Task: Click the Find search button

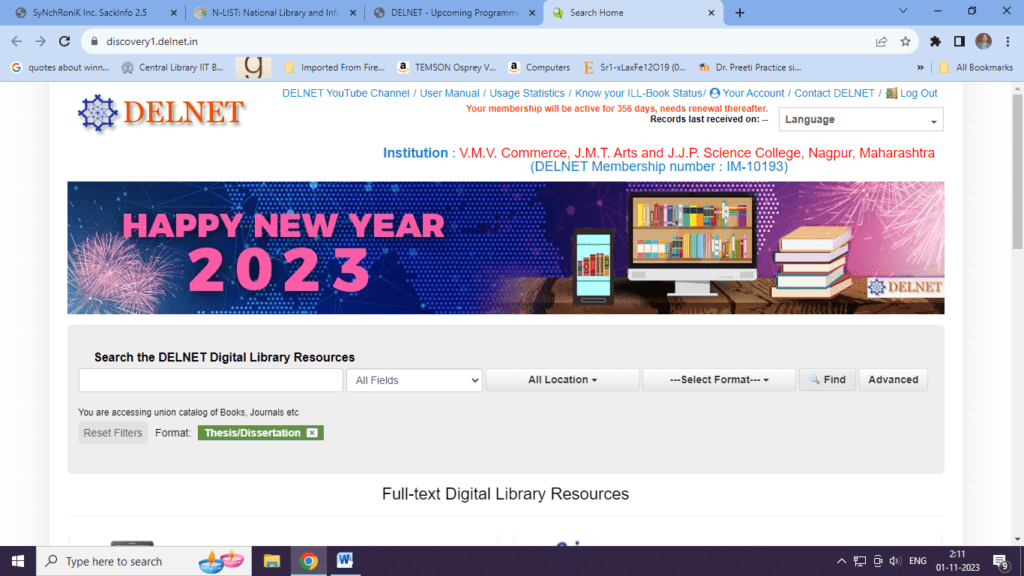Action: pos(827,380)
